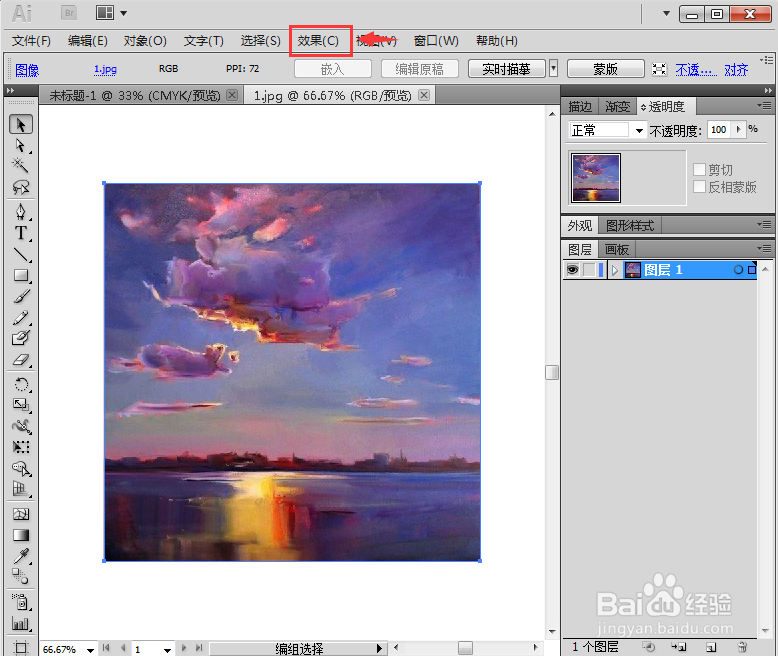Select the Artboard tool
Image resolution: width=778 pixels, height=656 pixels.
click(x=21, y=647)
